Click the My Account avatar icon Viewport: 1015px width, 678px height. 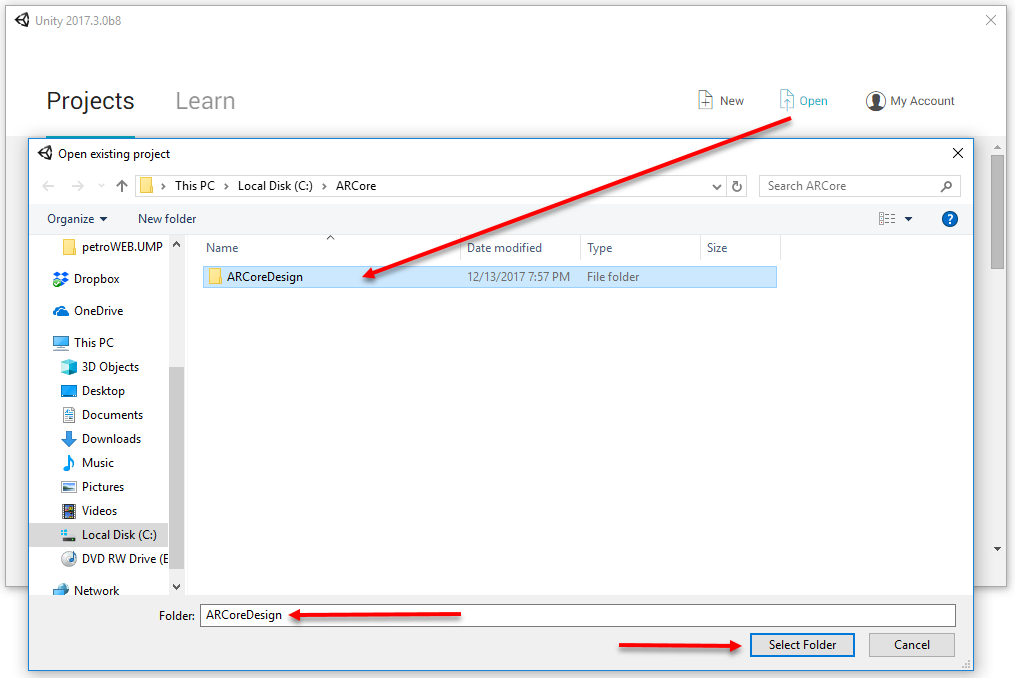click(875, 101)
